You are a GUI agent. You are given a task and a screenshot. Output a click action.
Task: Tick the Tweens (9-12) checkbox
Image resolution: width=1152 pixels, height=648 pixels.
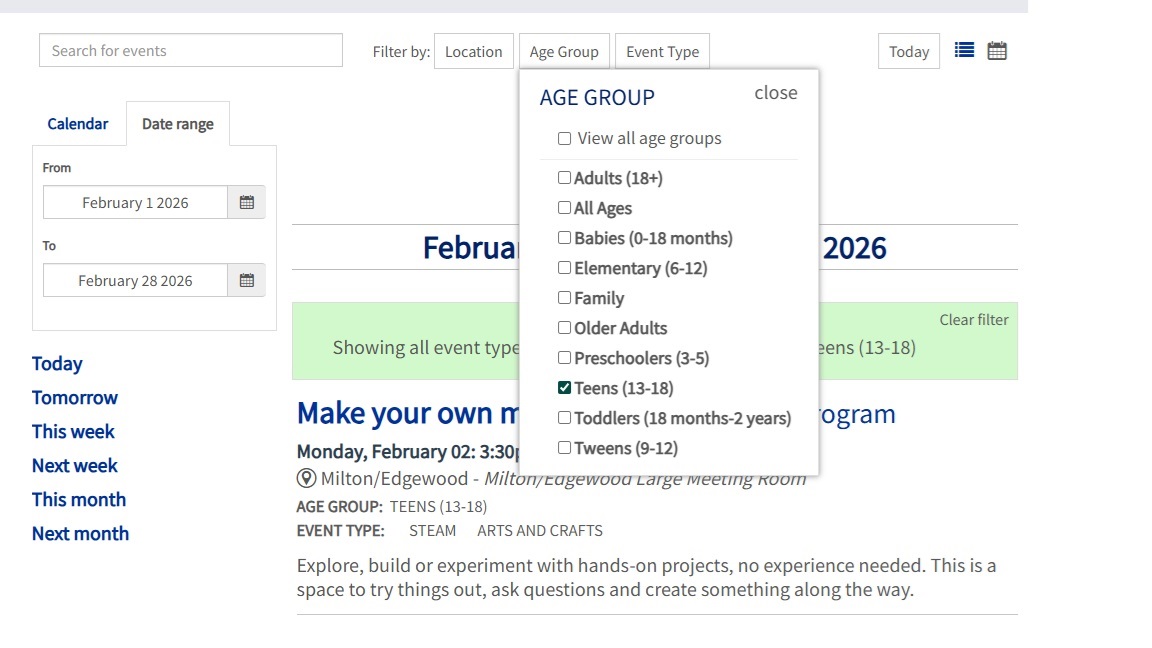click(565, 448)
